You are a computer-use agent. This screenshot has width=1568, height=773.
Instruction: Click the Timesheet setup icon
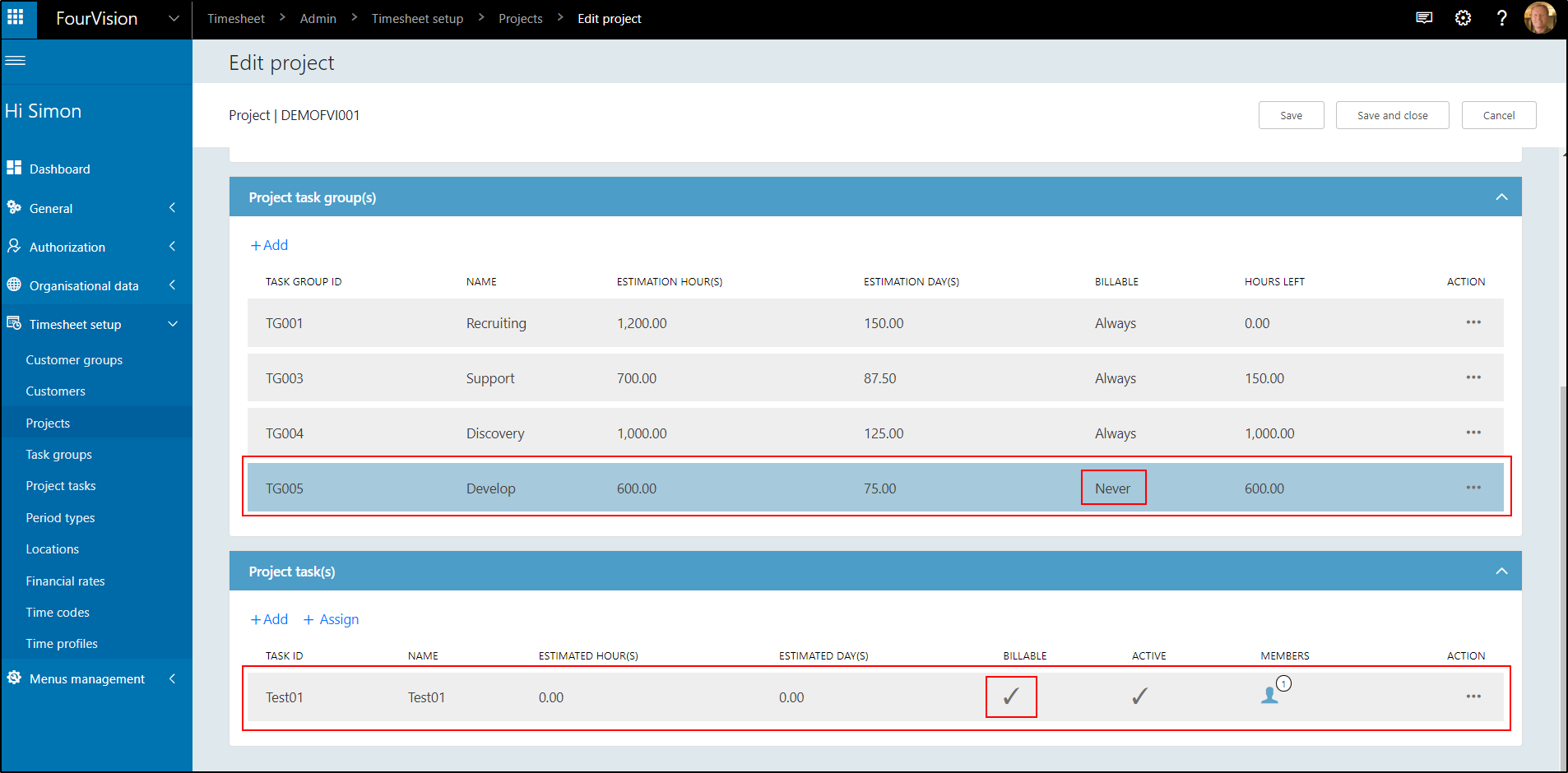point(14,323)
